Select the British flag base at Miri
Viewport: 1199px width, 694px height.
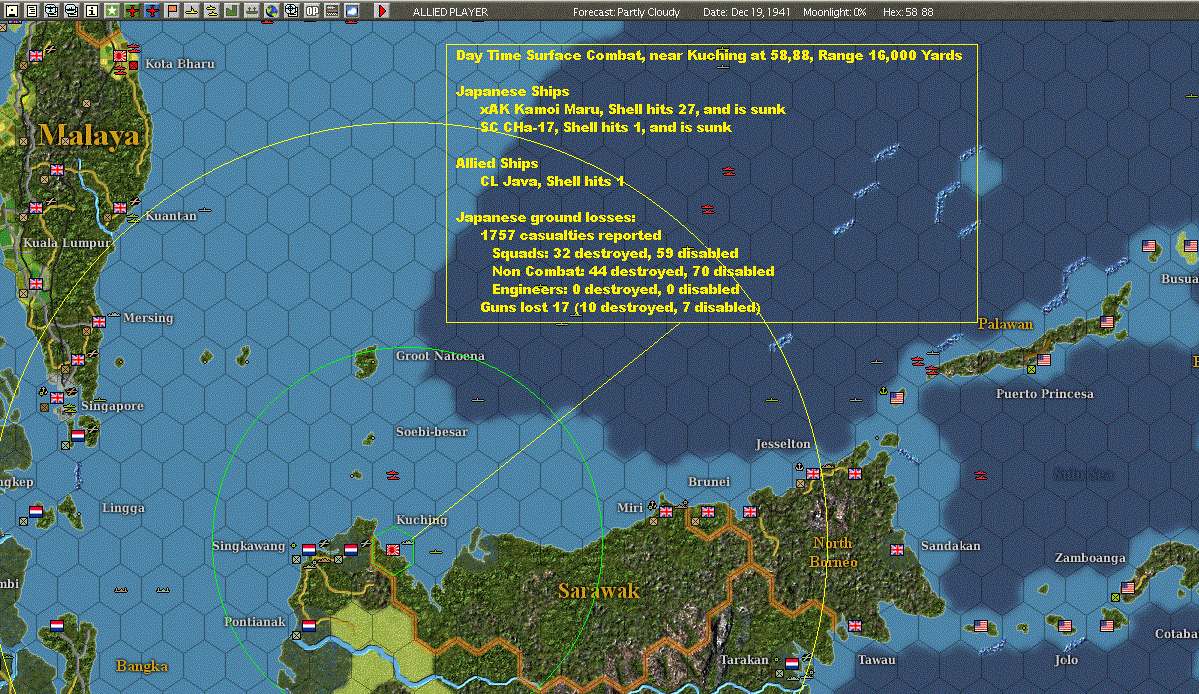click(x=666, y=511)
